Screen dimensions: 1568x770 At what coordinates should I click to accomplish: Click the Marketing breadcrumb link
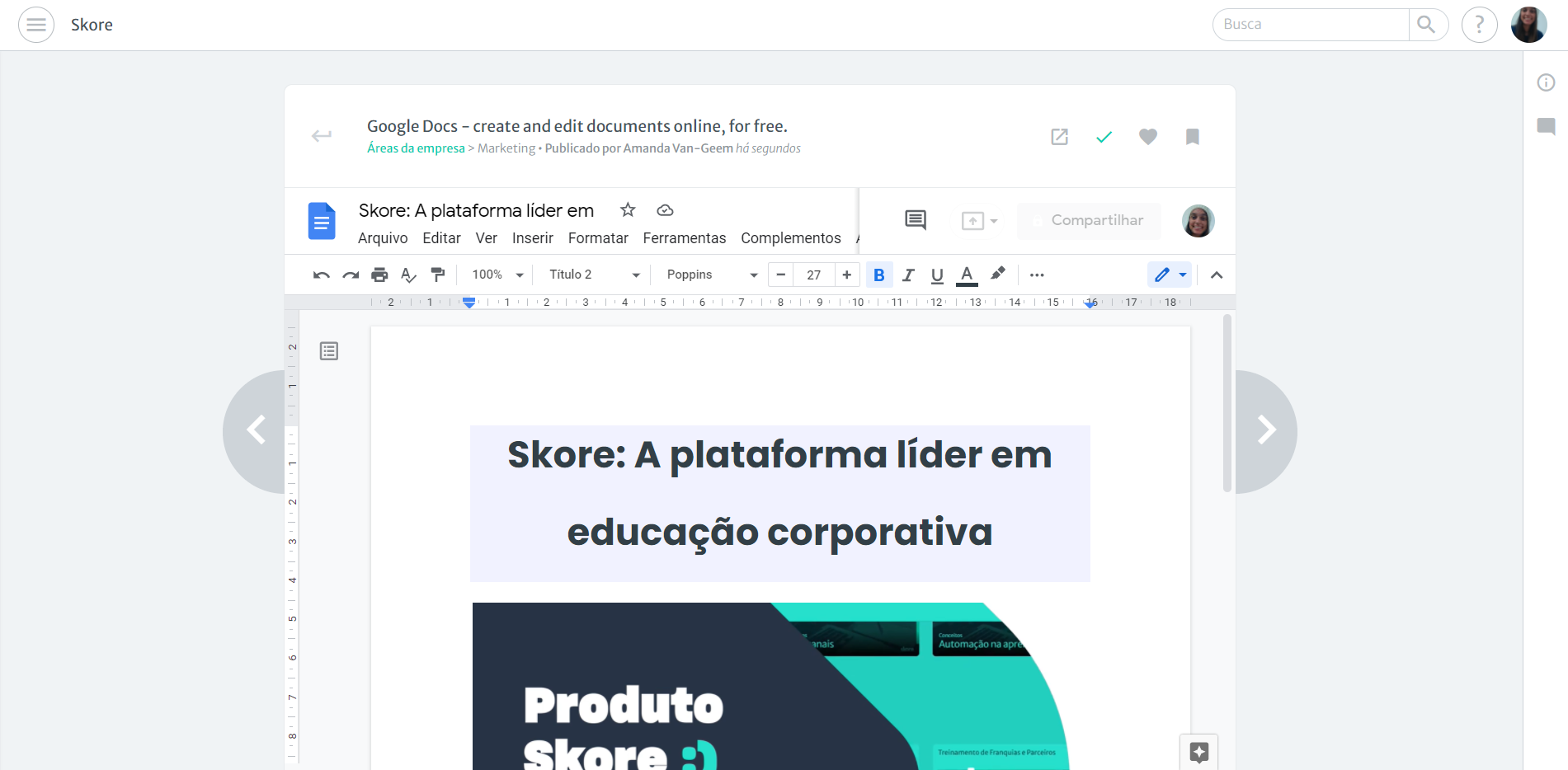tap(506, 148)
